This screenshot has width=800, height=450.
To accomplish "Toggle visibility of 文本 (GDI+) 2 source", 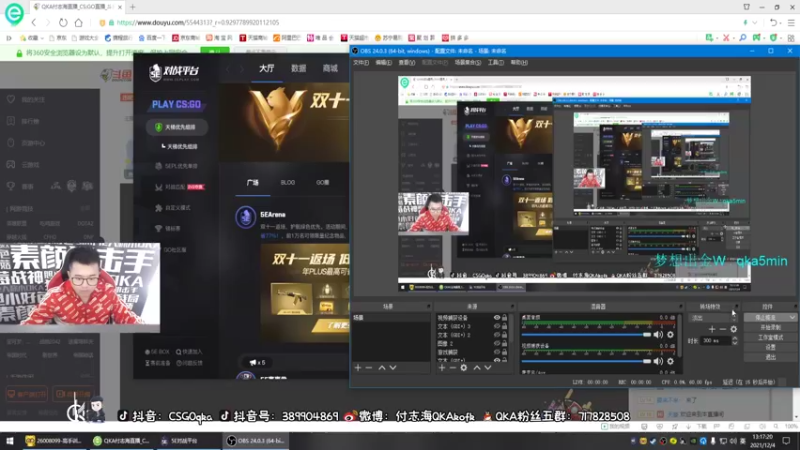I will (496, 335).
